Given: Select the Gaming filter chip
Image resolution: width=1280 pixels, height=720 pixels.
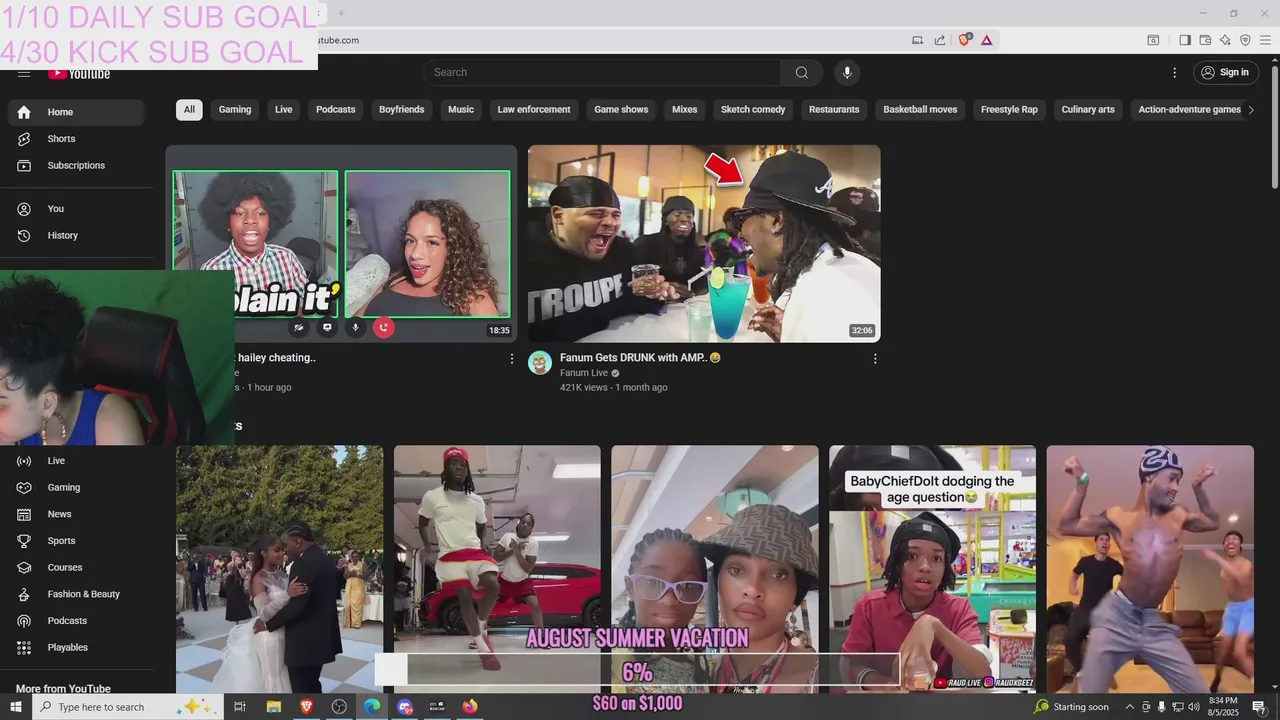Looking at the screenshot, I should [235, 109].
